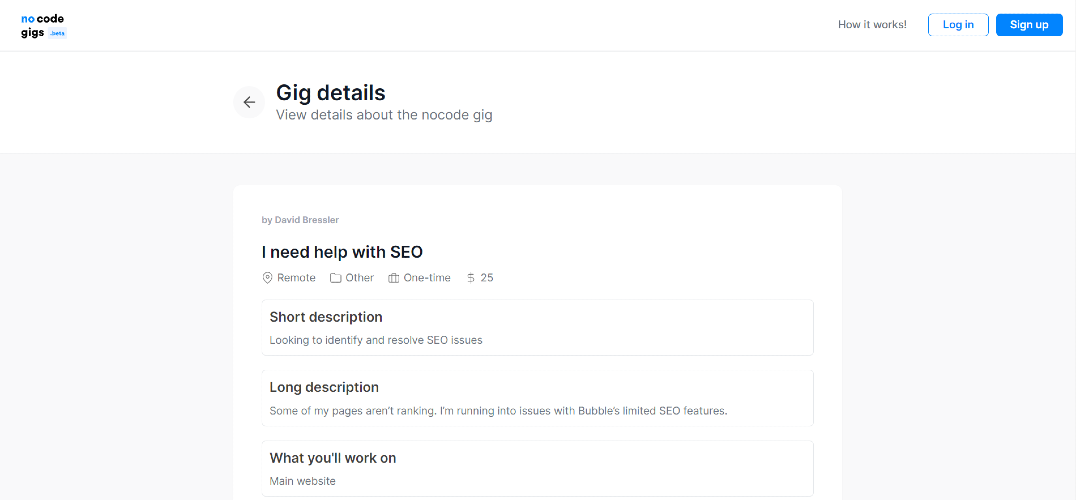Open the nocode gigs logo home link
Screen dimensions: 1076x500
click(x=43, y=25)
